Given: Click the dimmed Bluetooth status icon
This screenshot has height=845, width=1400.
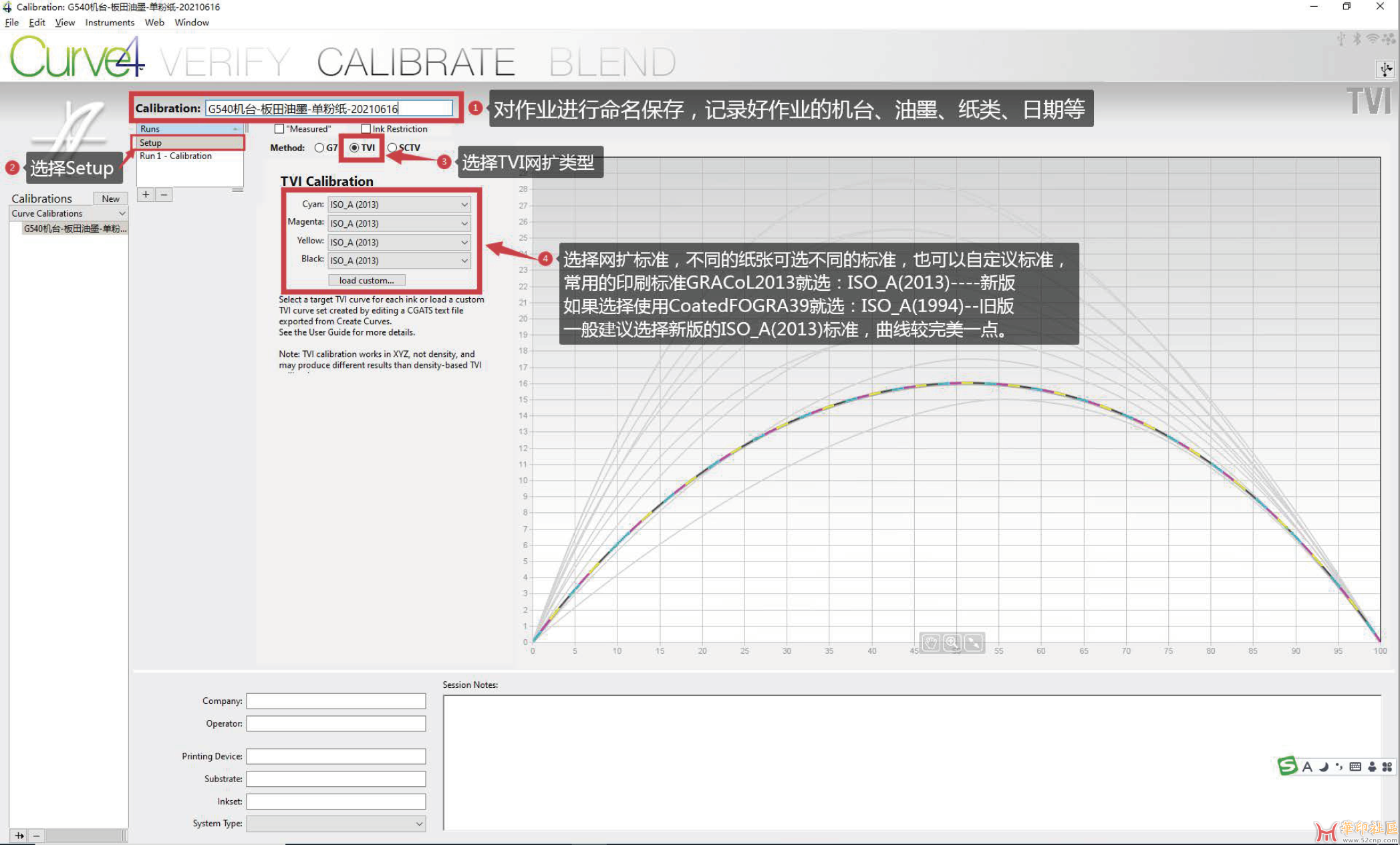Looking at the screenshot, I should [x=1357, y=39].
